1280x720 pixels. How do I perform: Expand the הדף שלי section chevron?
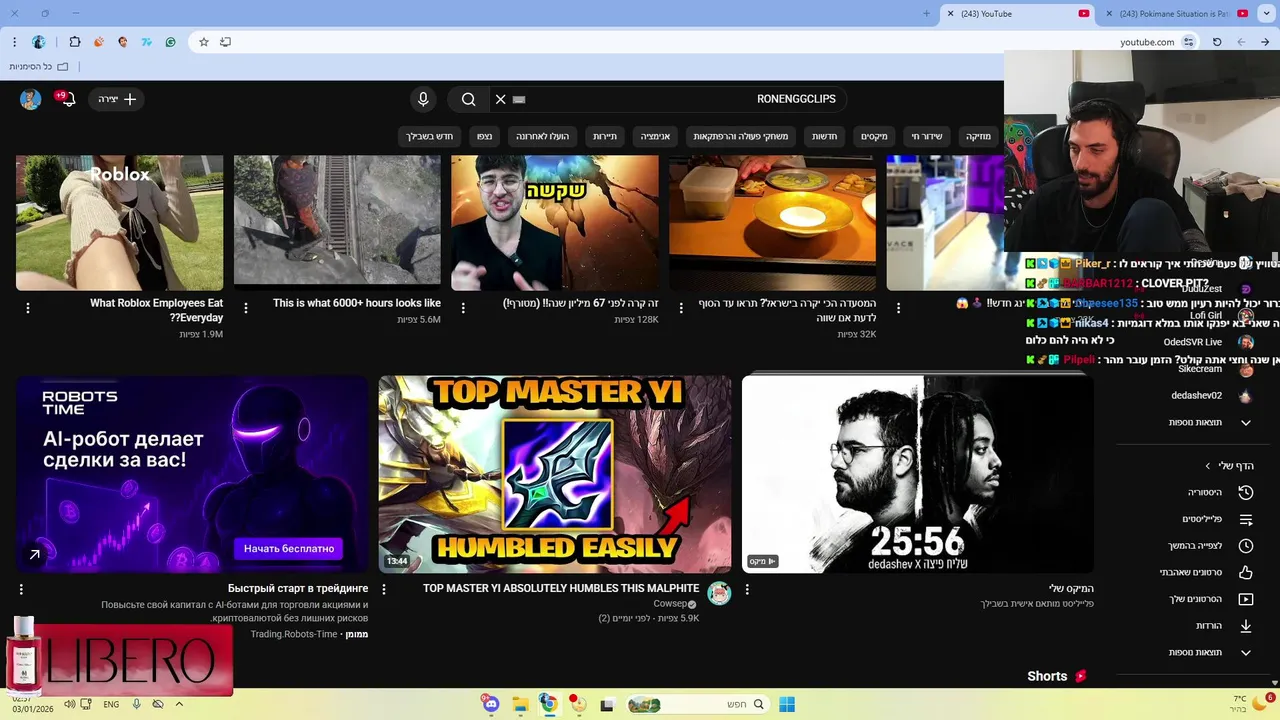[x=1207, y=466]
